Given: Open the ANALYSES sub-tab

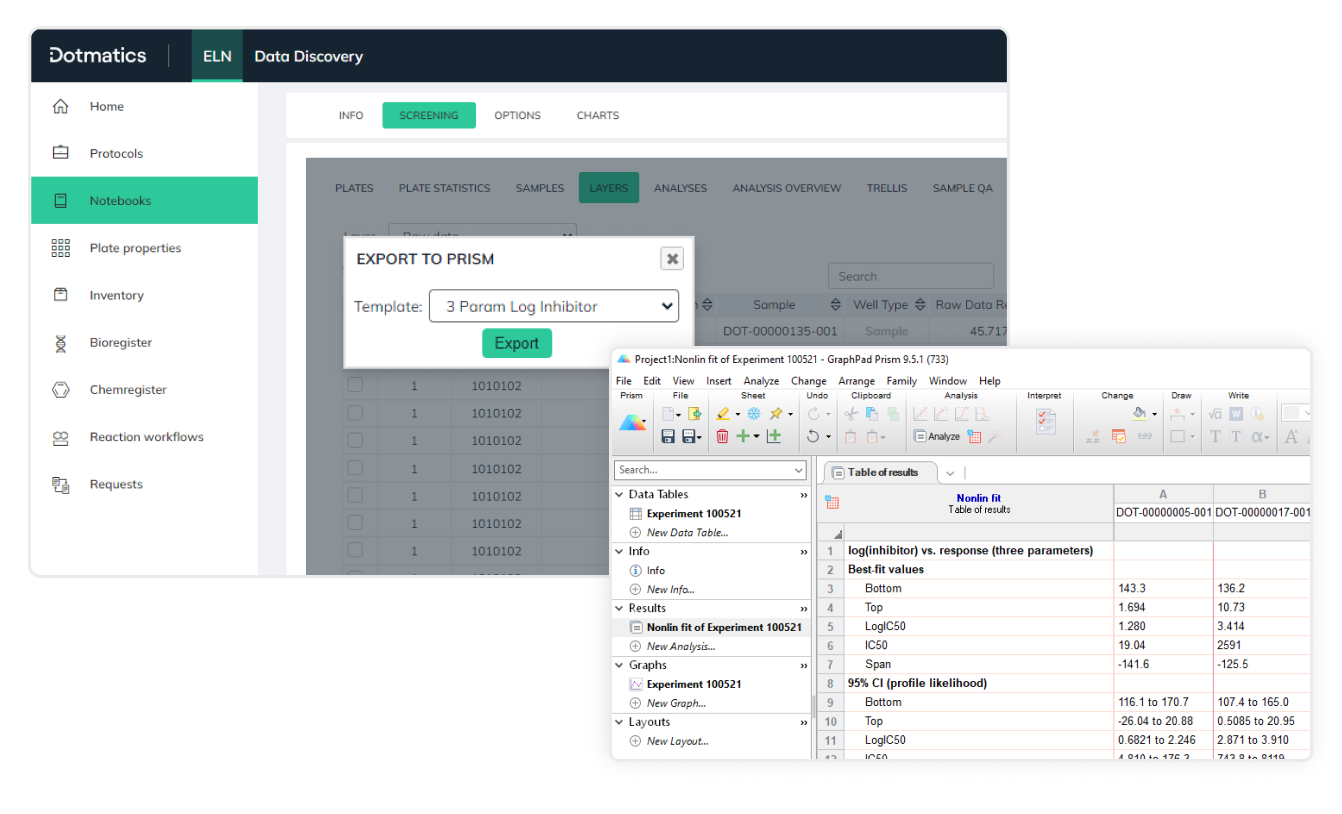Looking at the screenshot, I should (x=680, y=187).
